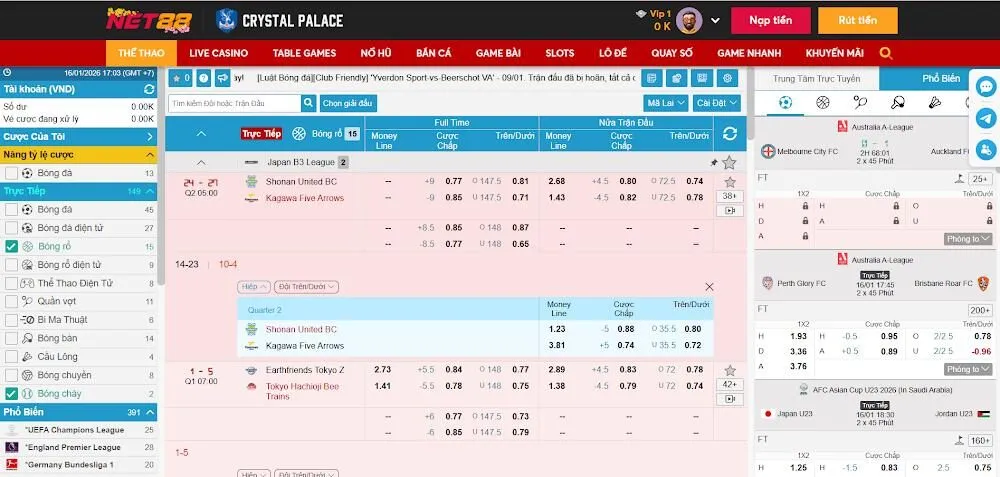Open the Telegram floating icon

pos(986,118)
